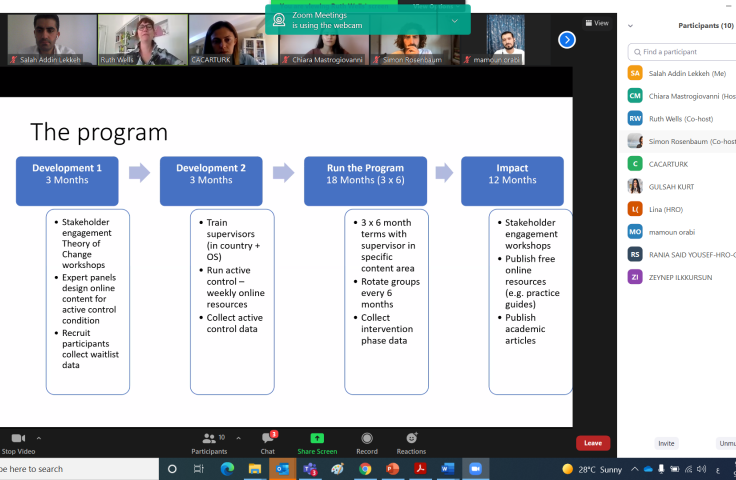Screen dimensions: 736x480
Task: Toggle Stop Video camera button
Action: coord(18,438)
